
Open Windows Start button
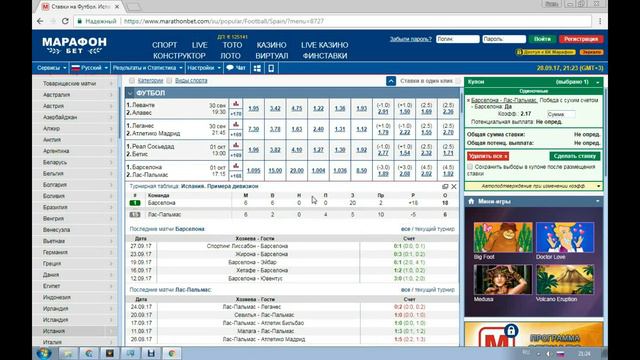tap(44, 353)
